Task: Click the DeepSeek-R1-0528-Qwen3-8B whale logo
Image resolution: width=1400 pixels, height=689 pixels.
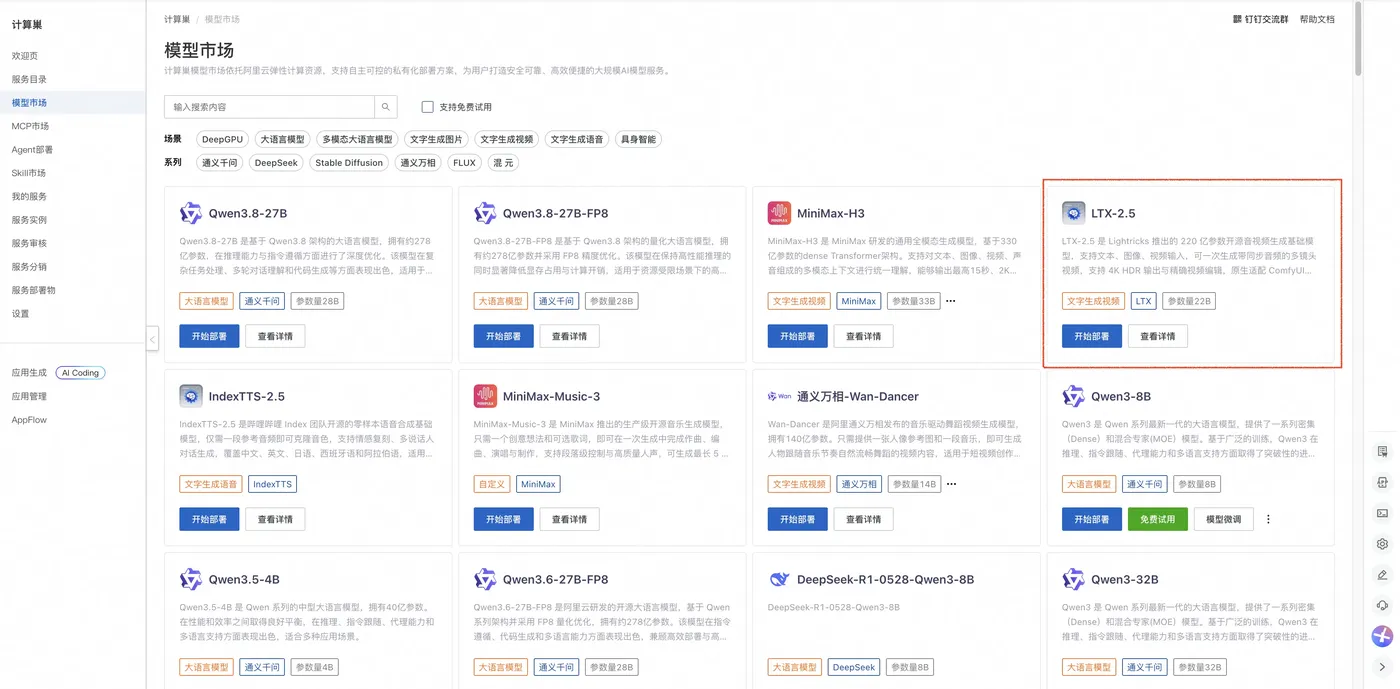Action: pyautogui.click(x=779, y=579)
